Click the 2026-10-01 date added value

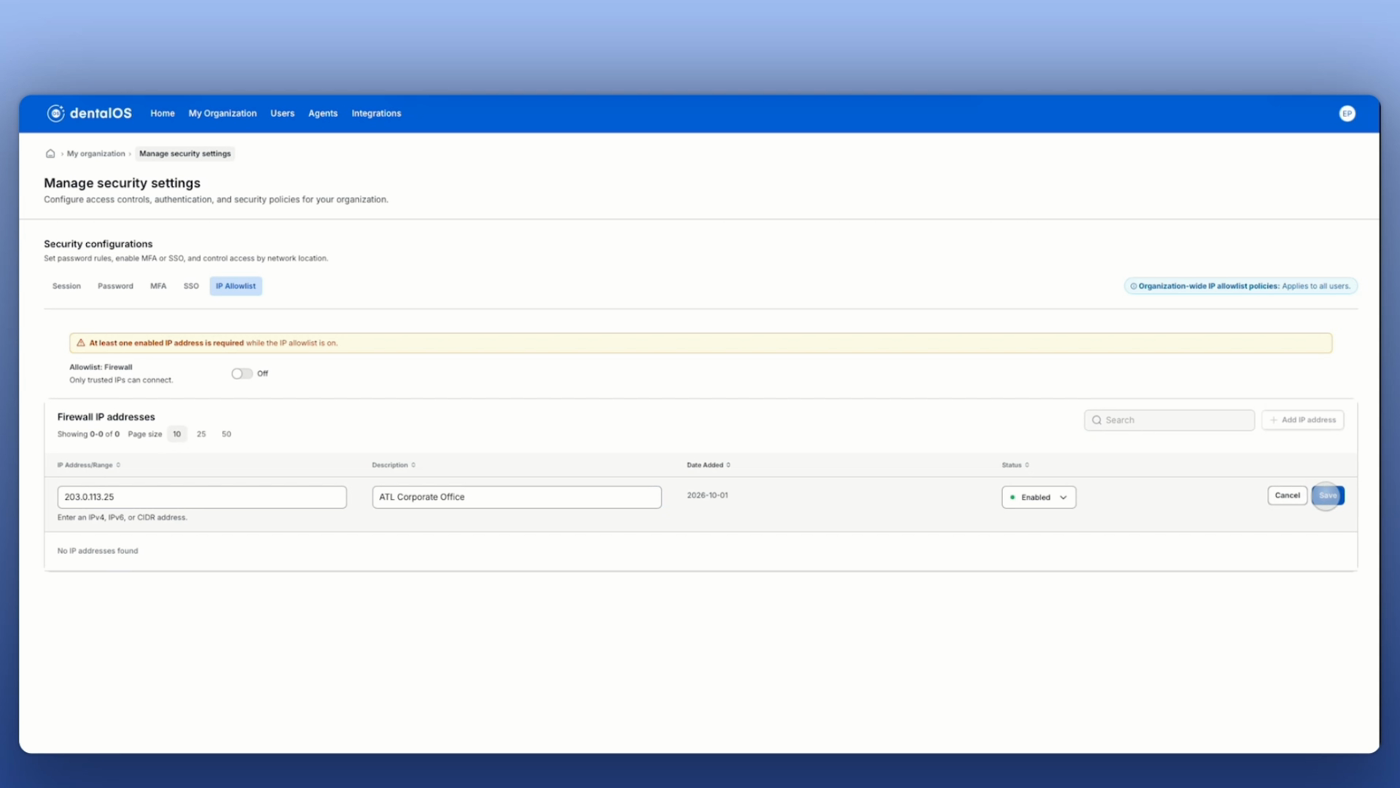tap(707, 496)
